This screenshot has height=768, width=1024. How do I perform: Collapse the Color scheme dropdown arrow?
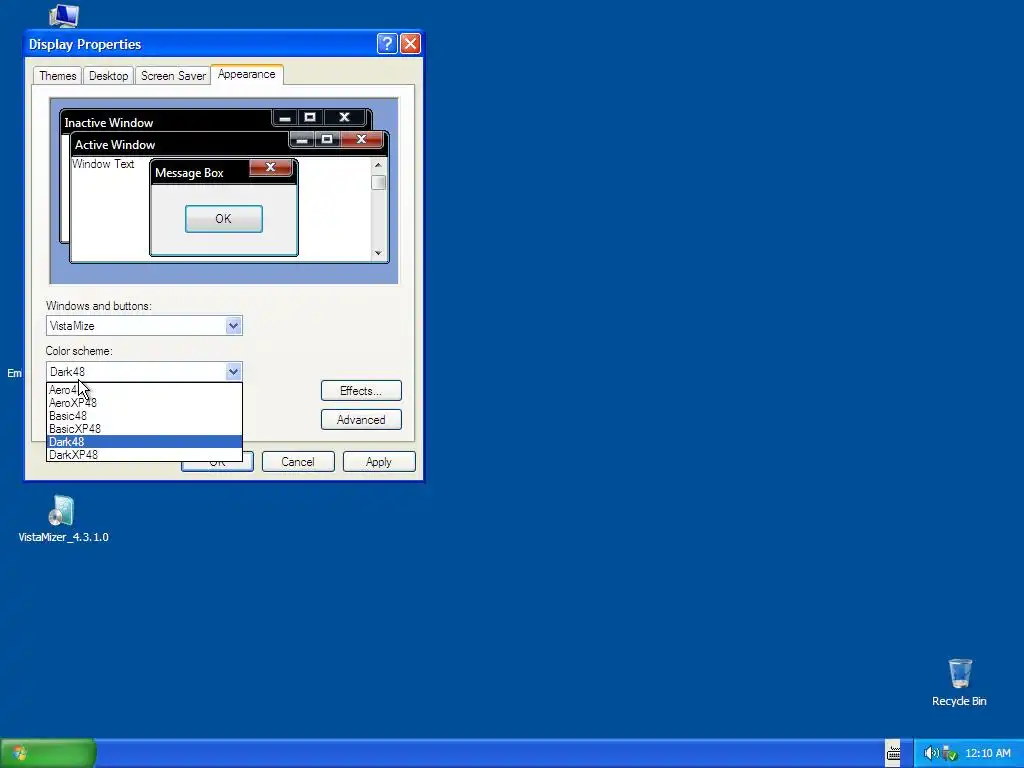tap(233, 372)
